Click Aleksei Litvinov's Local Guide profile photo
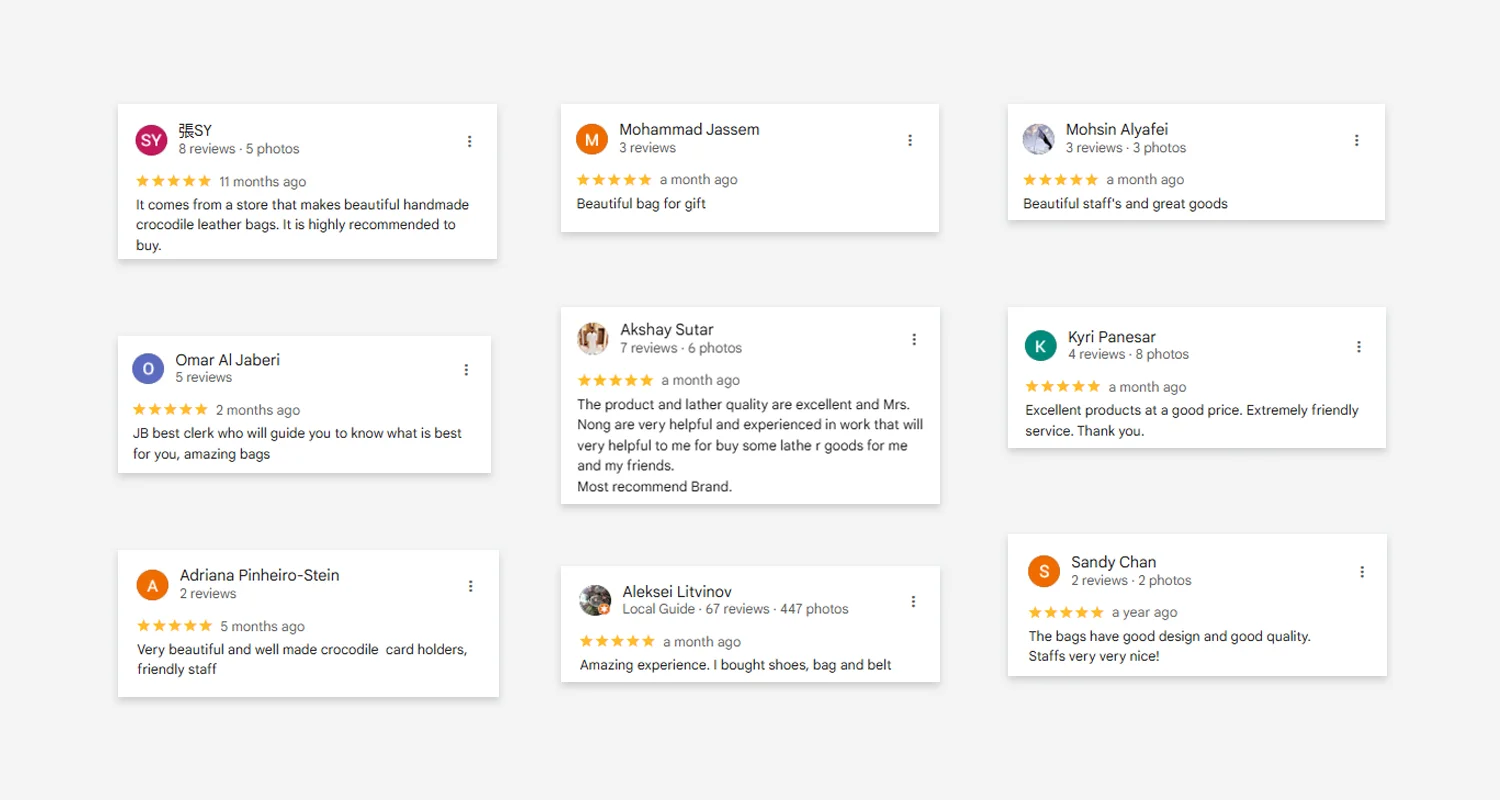 click(x=595, y=600)
